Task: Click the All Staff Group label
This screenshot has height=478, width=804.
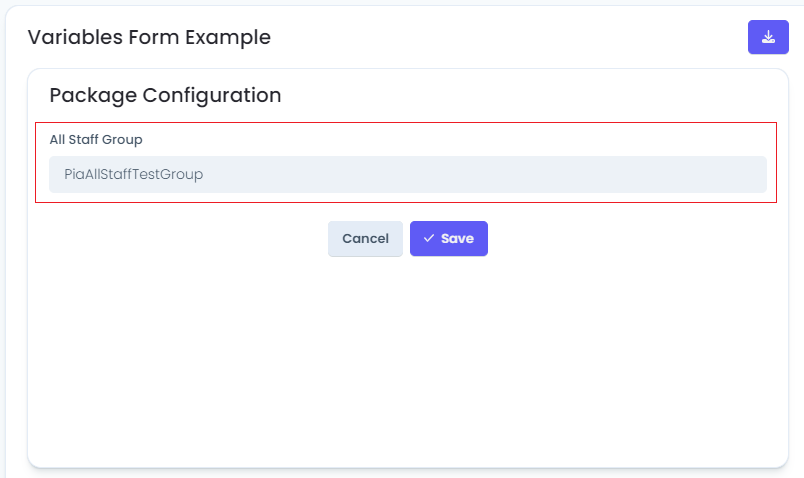Action: 96,140
